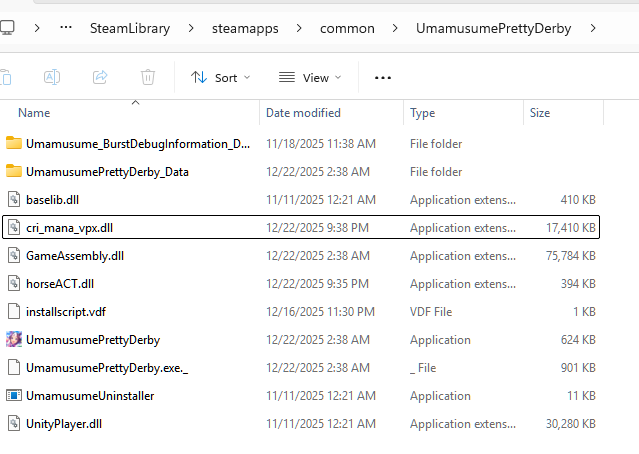This screenshot has height=454, width=639.
Task: Click the baselib.dll file name
Action: coord(53,200)
